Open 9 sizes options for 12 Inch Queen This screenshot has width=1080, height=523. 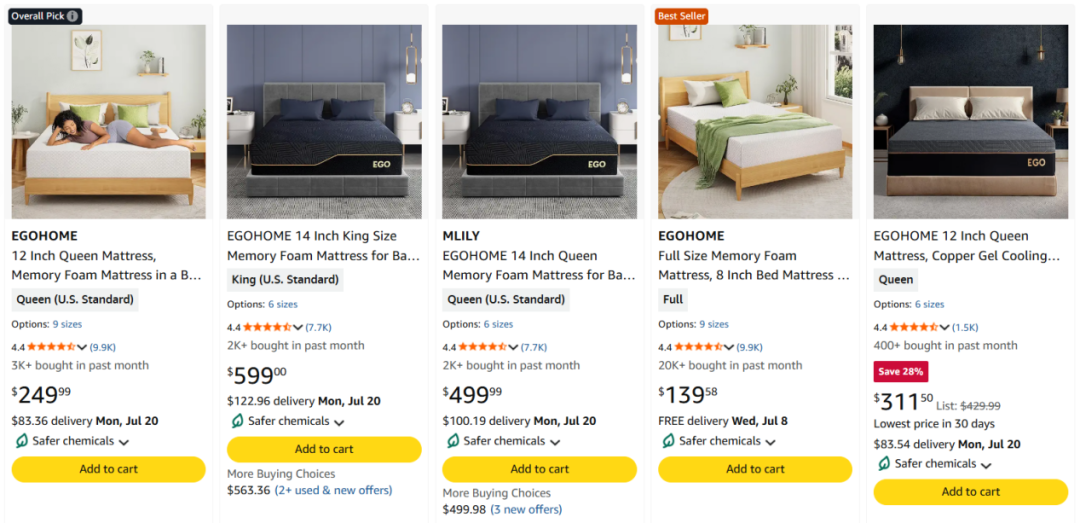[68, 325]
